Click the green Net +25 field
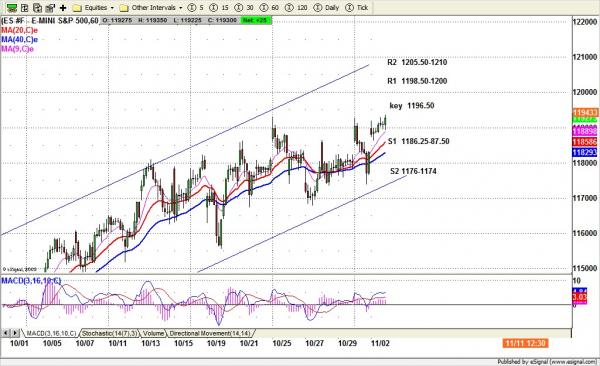Viewport: 600px width, 366px height. 256,20
